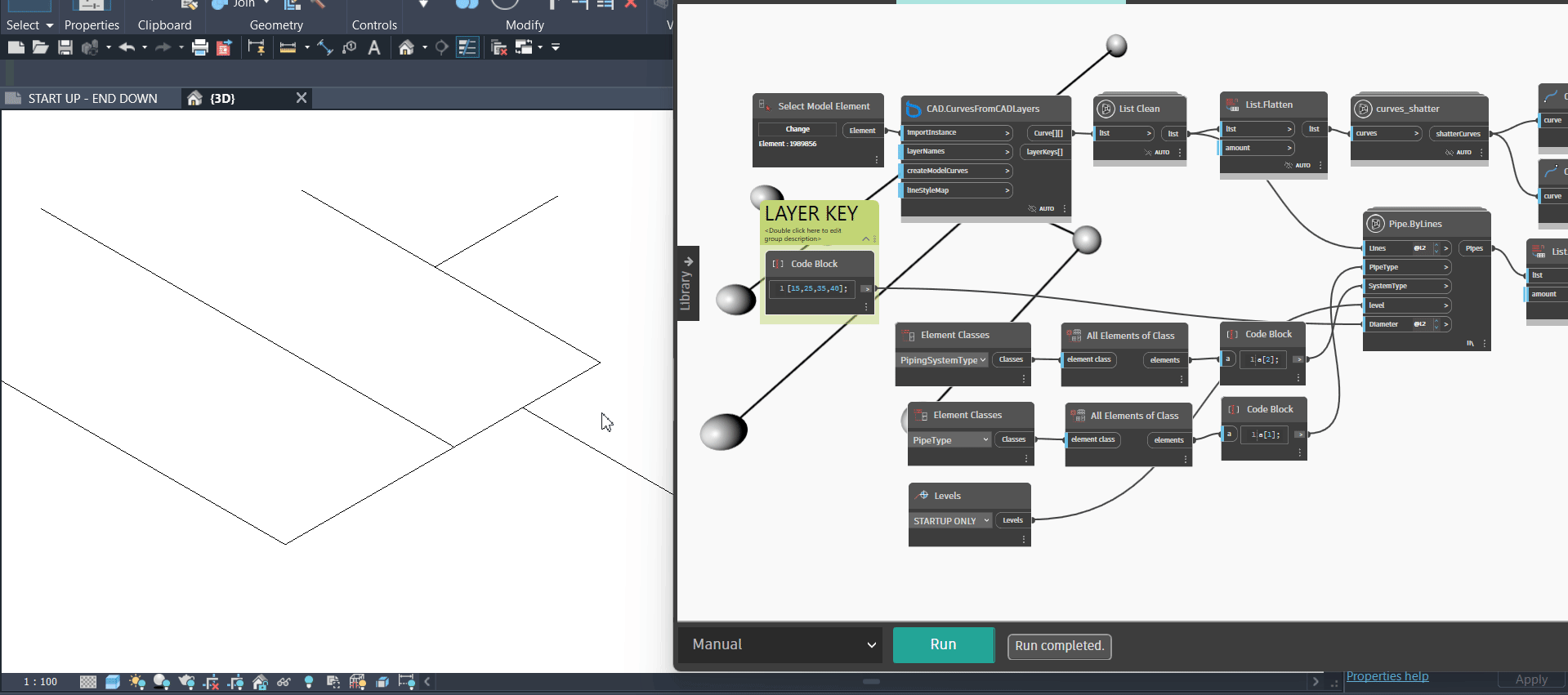
Task: Click the Temporary View Properties icon
Action: coord(333,682)
